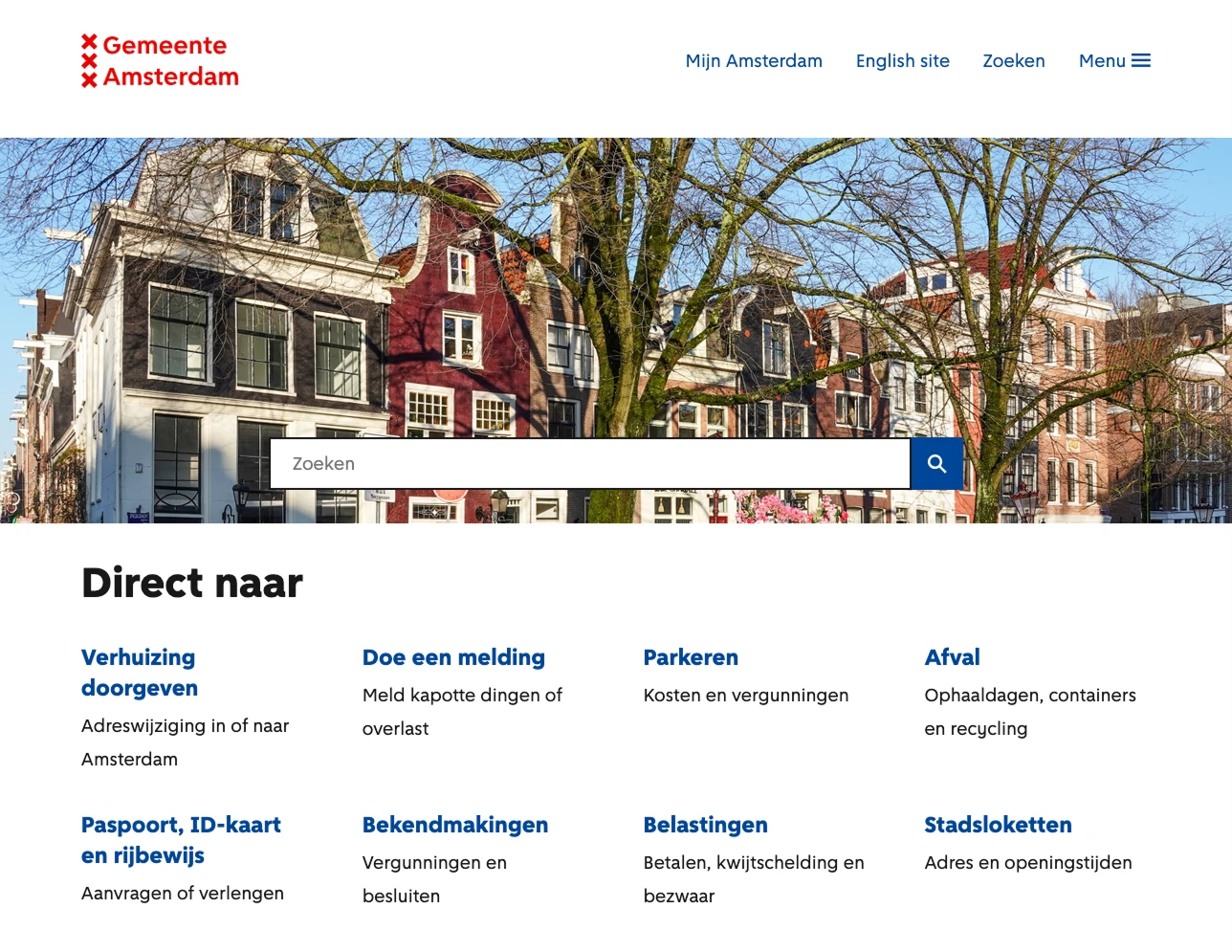Open Paspoort, ID-kaart en rijbewijs
Image resolution: width=1232 pixels, height=952 pixels.
[x=181, y=840]
